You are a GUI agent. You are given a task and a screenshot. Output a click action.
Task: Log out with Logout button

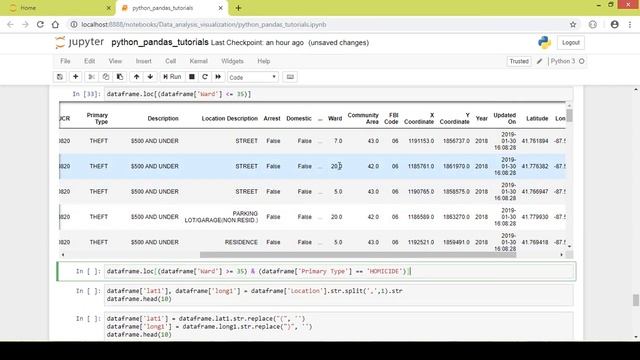(x=570, y=42)
